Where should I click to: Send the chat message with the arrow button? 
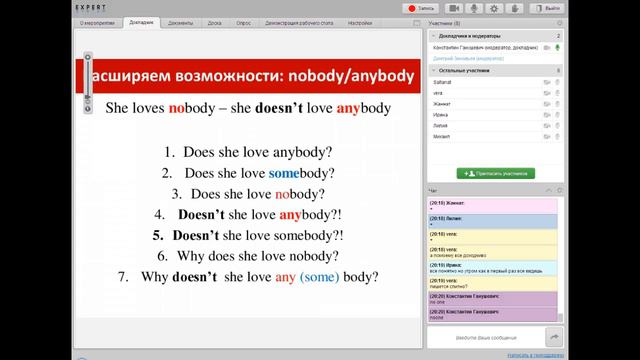tap(554, 337)
